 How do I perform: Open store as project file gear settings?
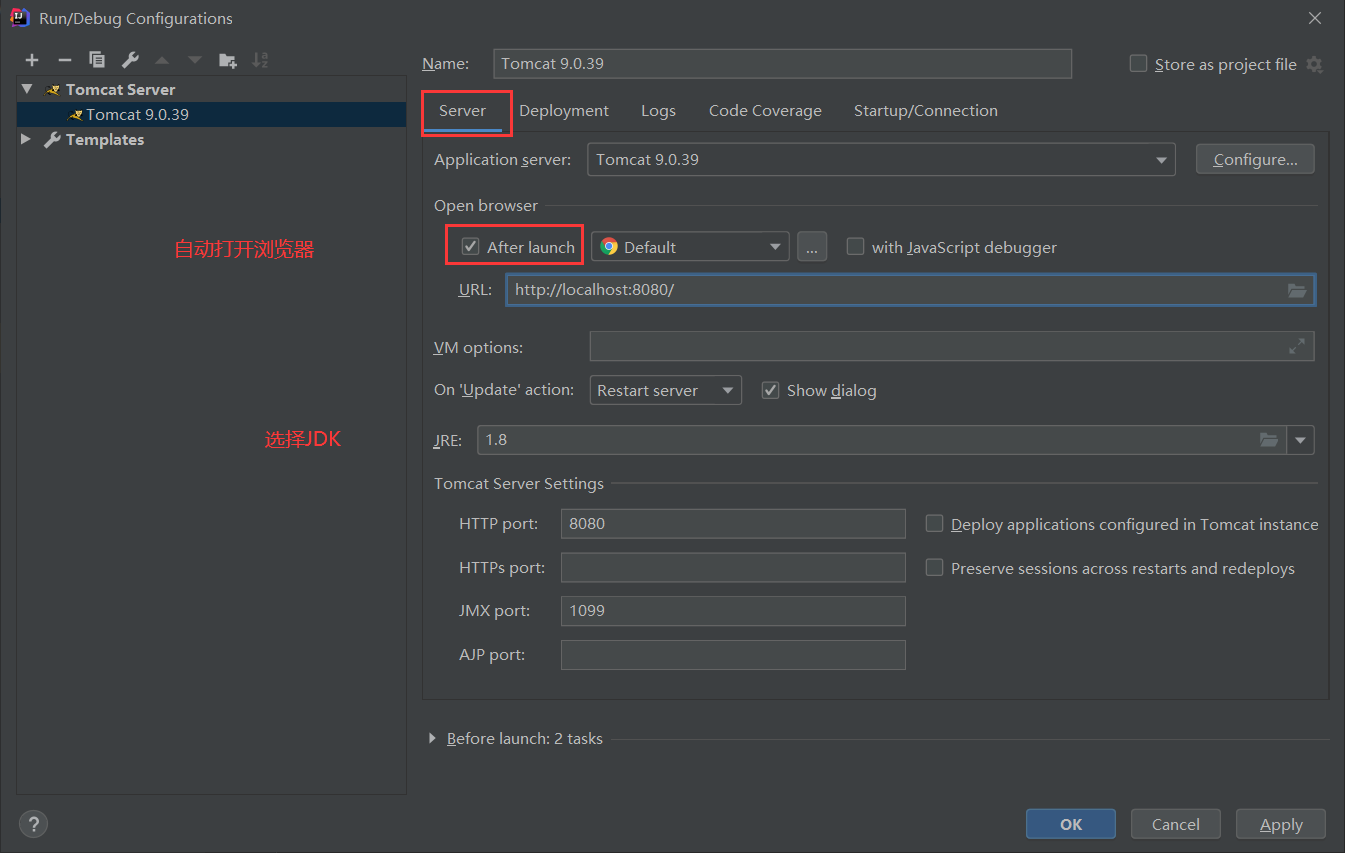click(1315, 64)
